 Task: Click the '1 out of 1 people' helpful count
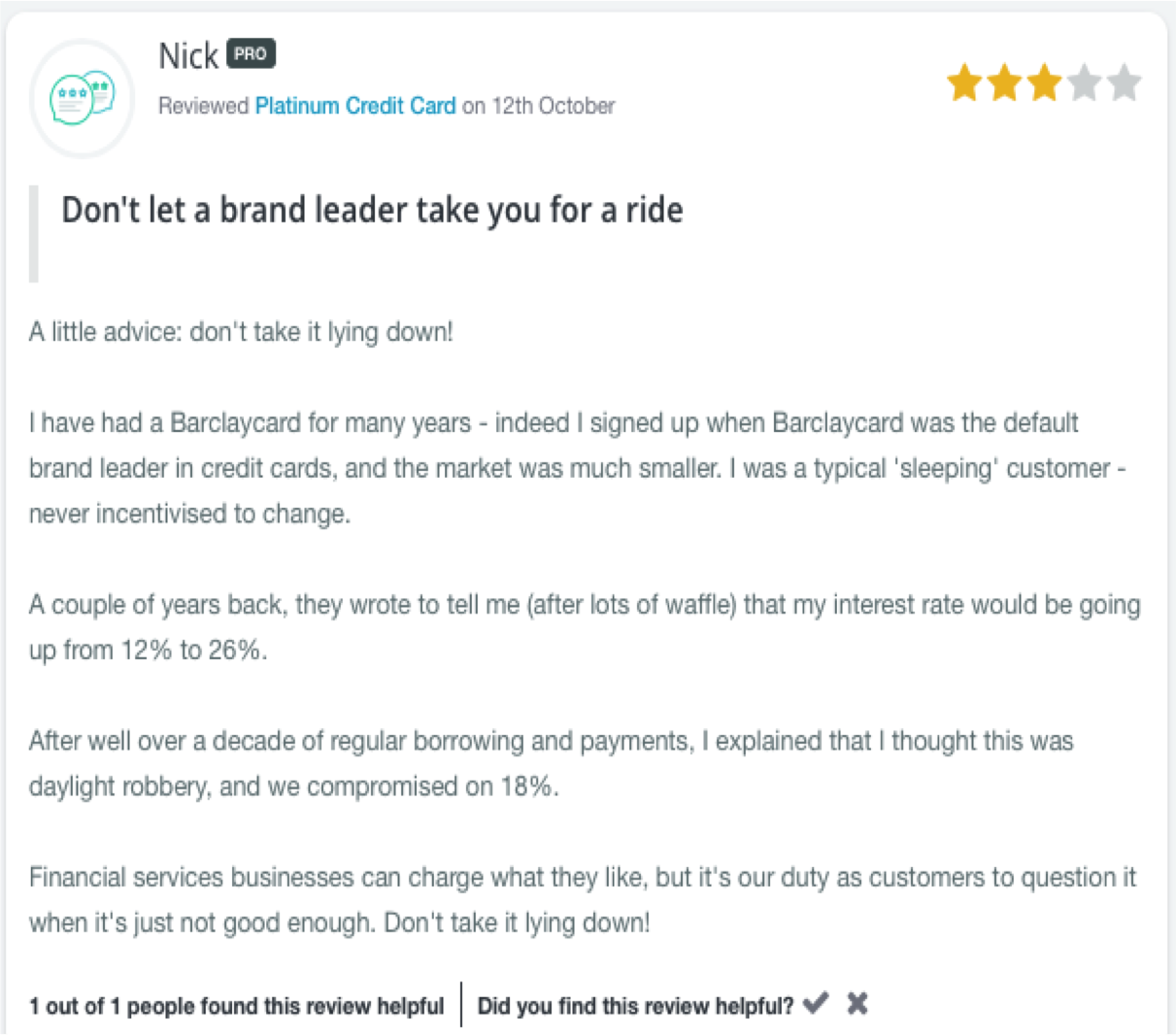coord(236,1006)
